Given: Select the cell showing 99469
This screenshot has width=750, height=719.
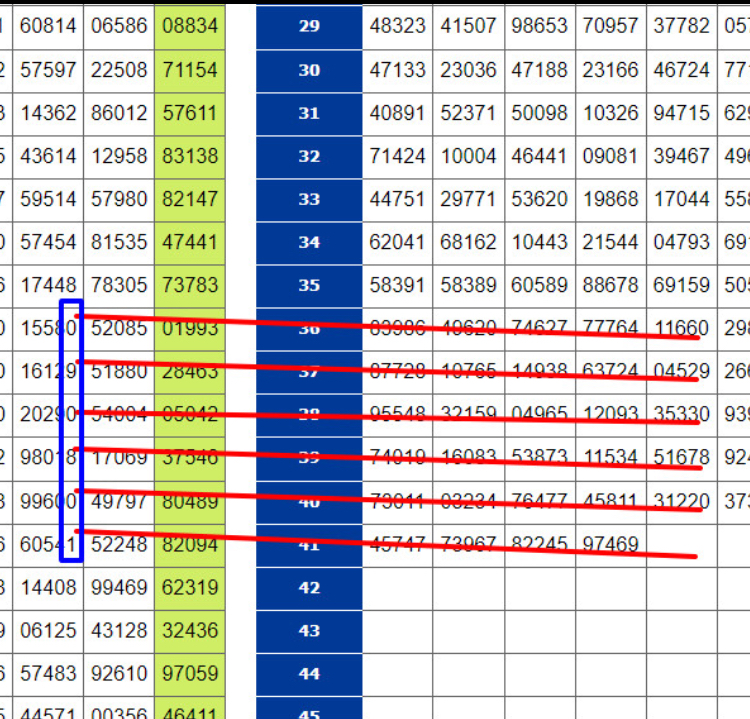Looking at the screenshot, I should tap(118, 588).
